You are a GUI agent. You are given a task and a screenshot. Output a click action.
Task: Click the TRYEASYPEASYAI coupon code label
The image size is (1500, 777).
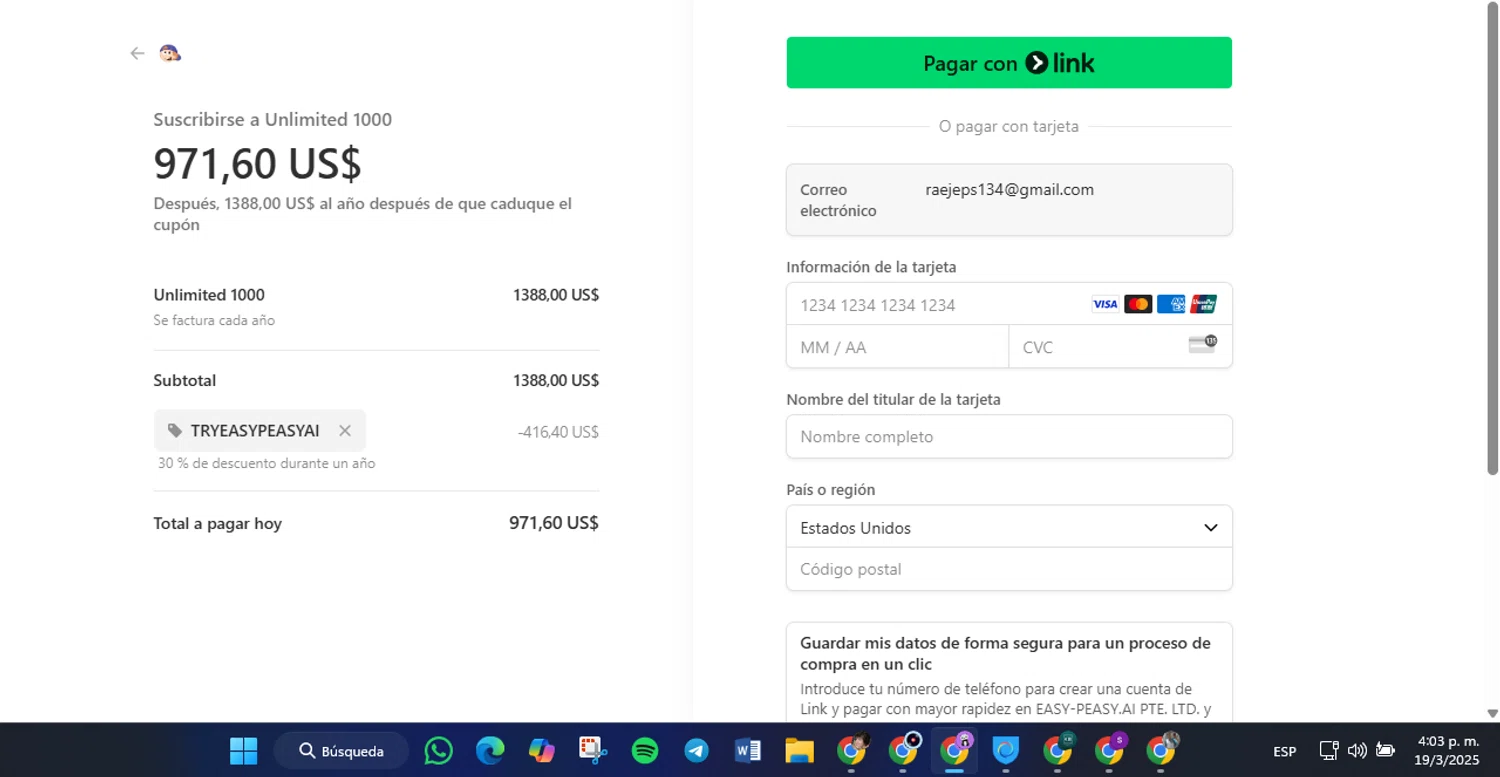click(x=255, y=431)
